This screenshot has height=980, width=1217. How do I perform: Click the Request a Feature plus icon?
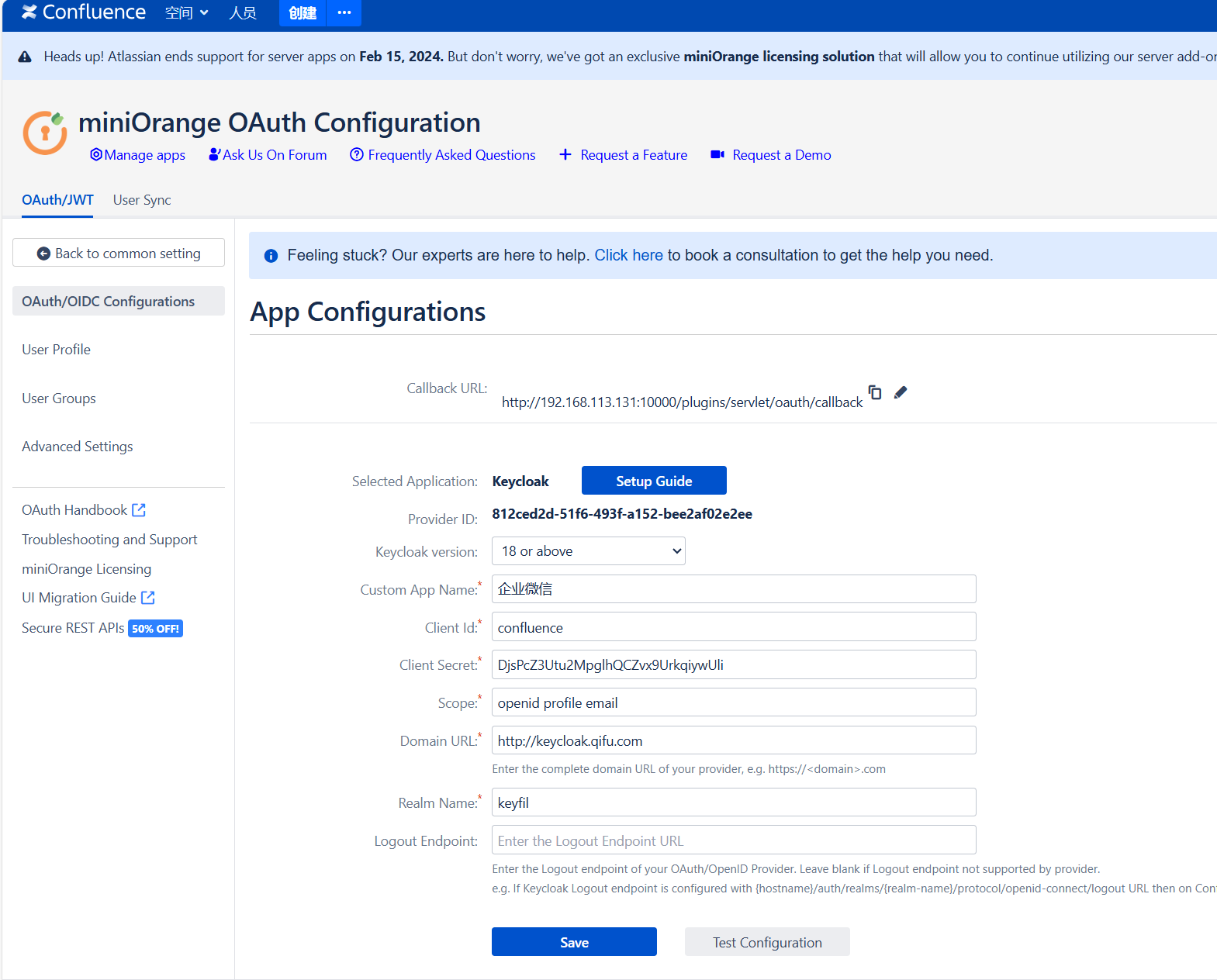click(x=565, y=154)
